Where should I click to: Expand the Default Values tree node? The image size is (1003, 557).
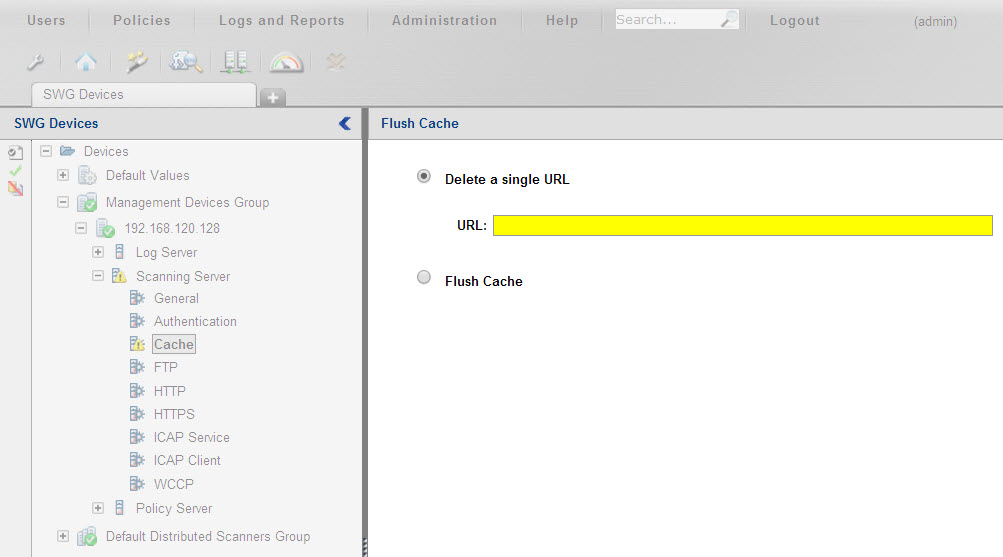coord(63,175)
